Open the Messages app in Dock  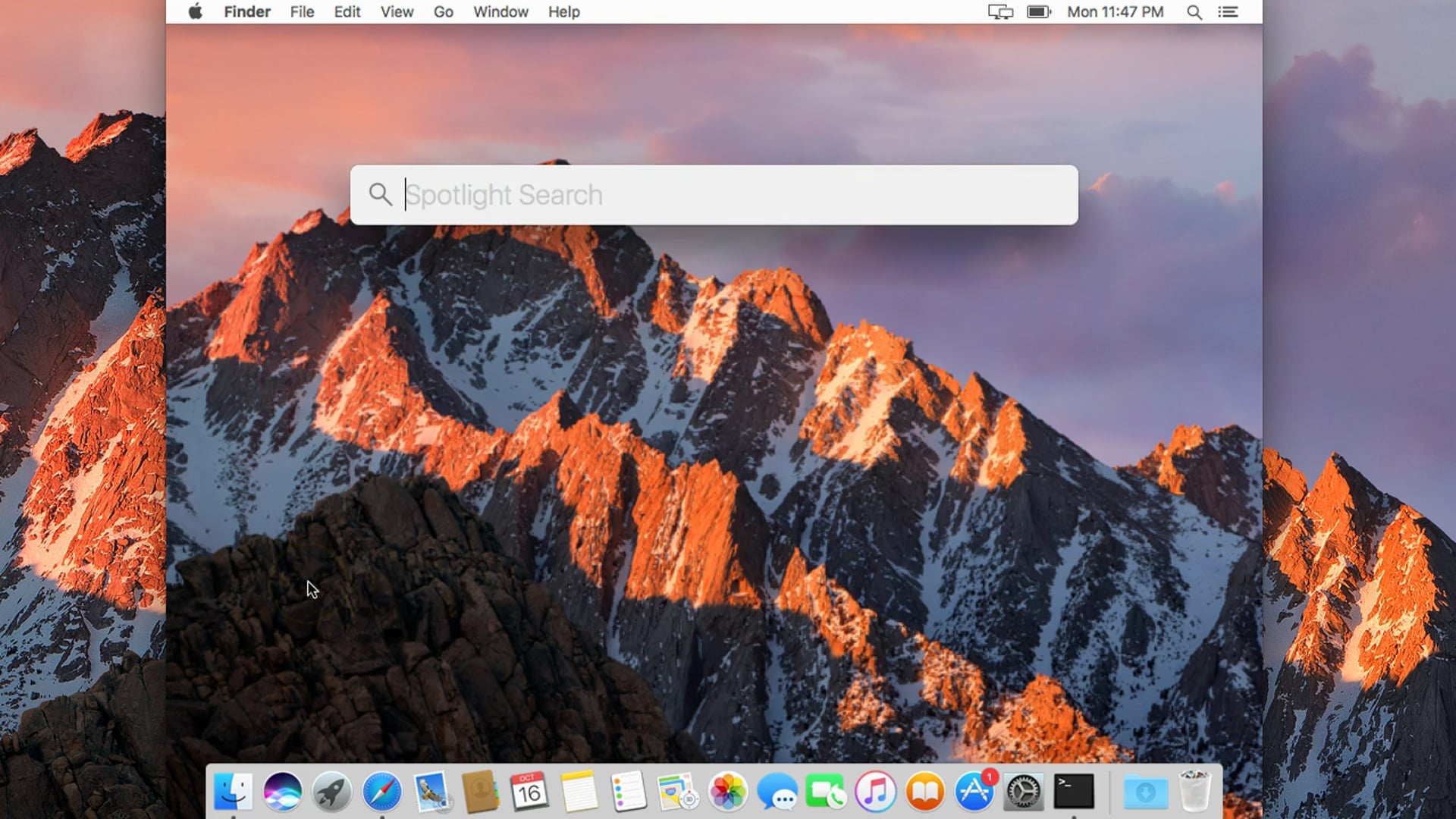(777, 792)
